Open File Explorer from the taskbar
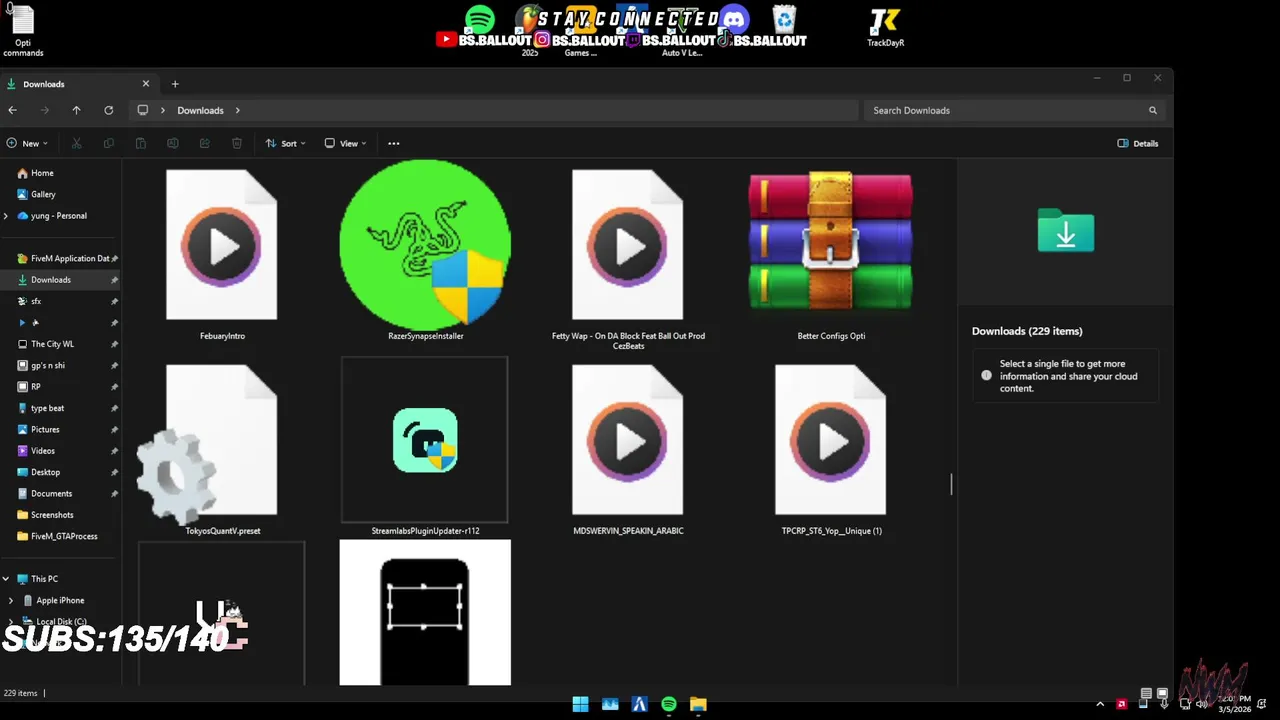Viewport: 1280px width, 720px height. [698, 704]
